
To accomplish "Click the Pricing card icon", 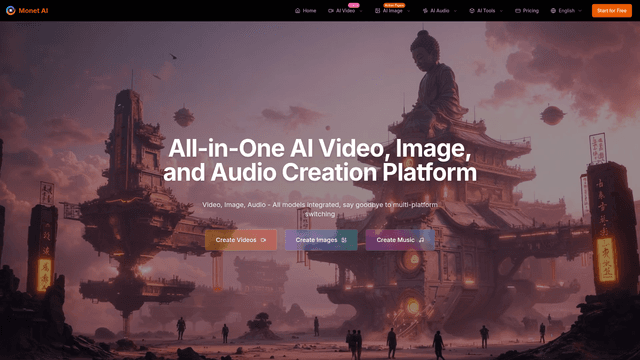I will pos(518,11).
